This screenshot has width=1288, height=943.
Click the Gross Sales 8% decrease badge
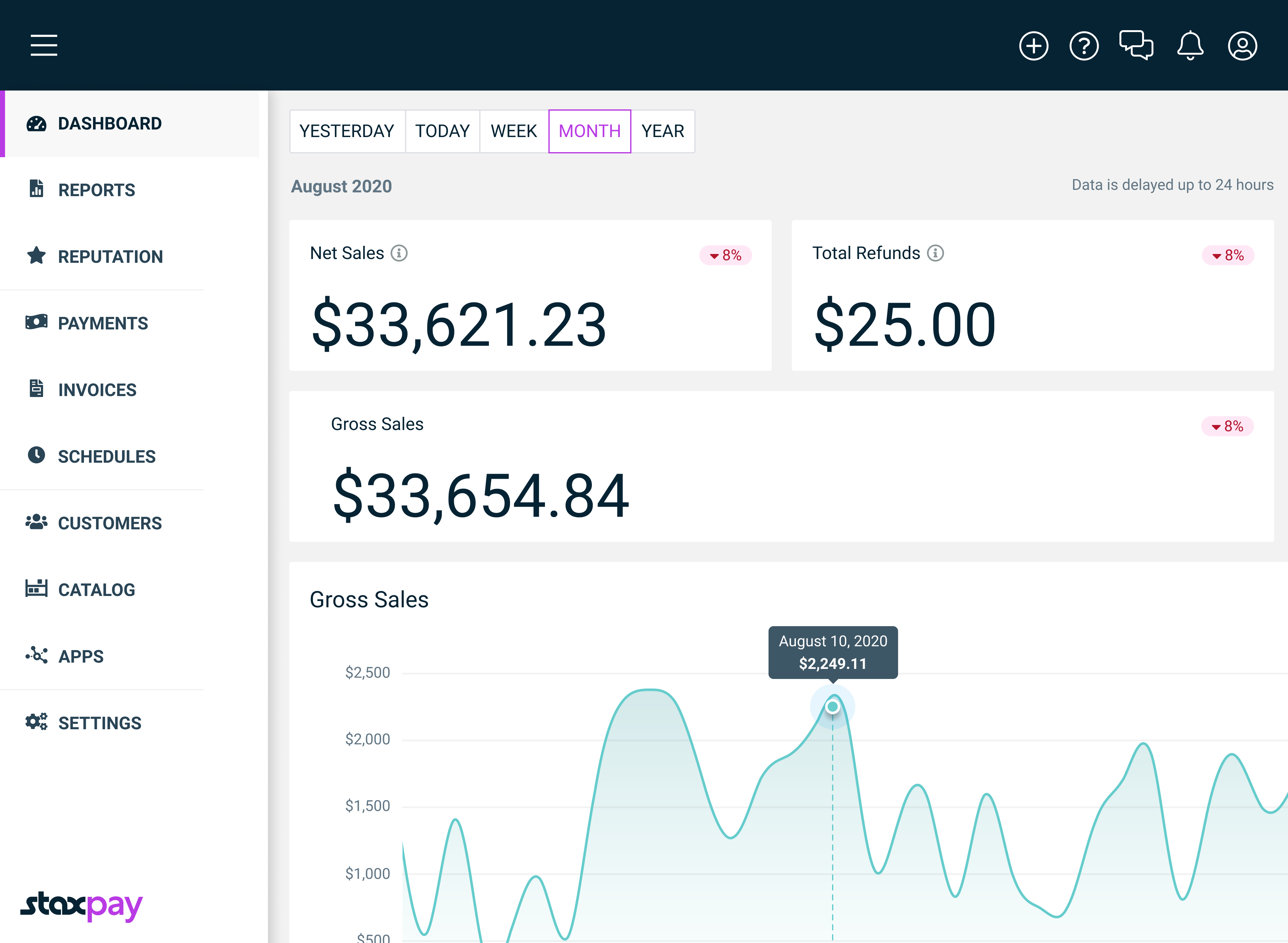[x=1227, y=427]
